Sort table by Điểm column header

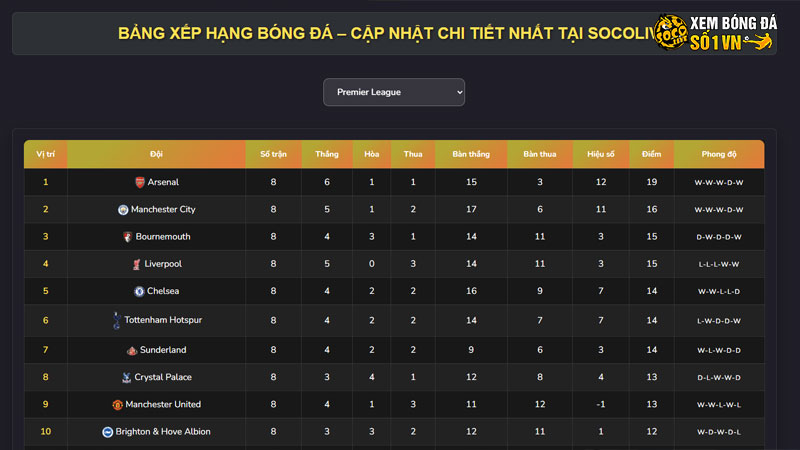click(651, 154)
